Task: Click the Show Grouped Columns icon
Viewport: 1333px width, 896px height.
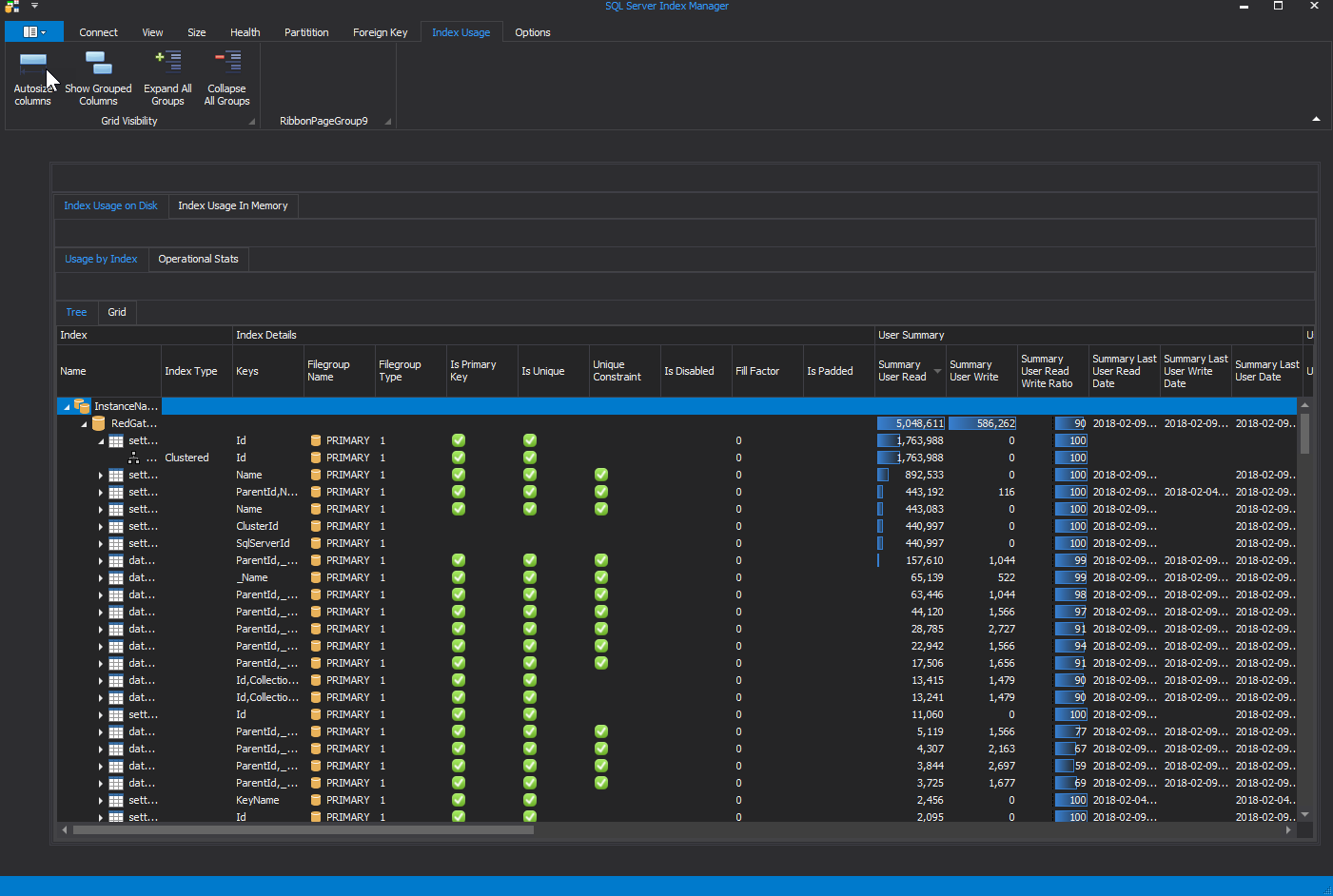Action: (99, 63)
